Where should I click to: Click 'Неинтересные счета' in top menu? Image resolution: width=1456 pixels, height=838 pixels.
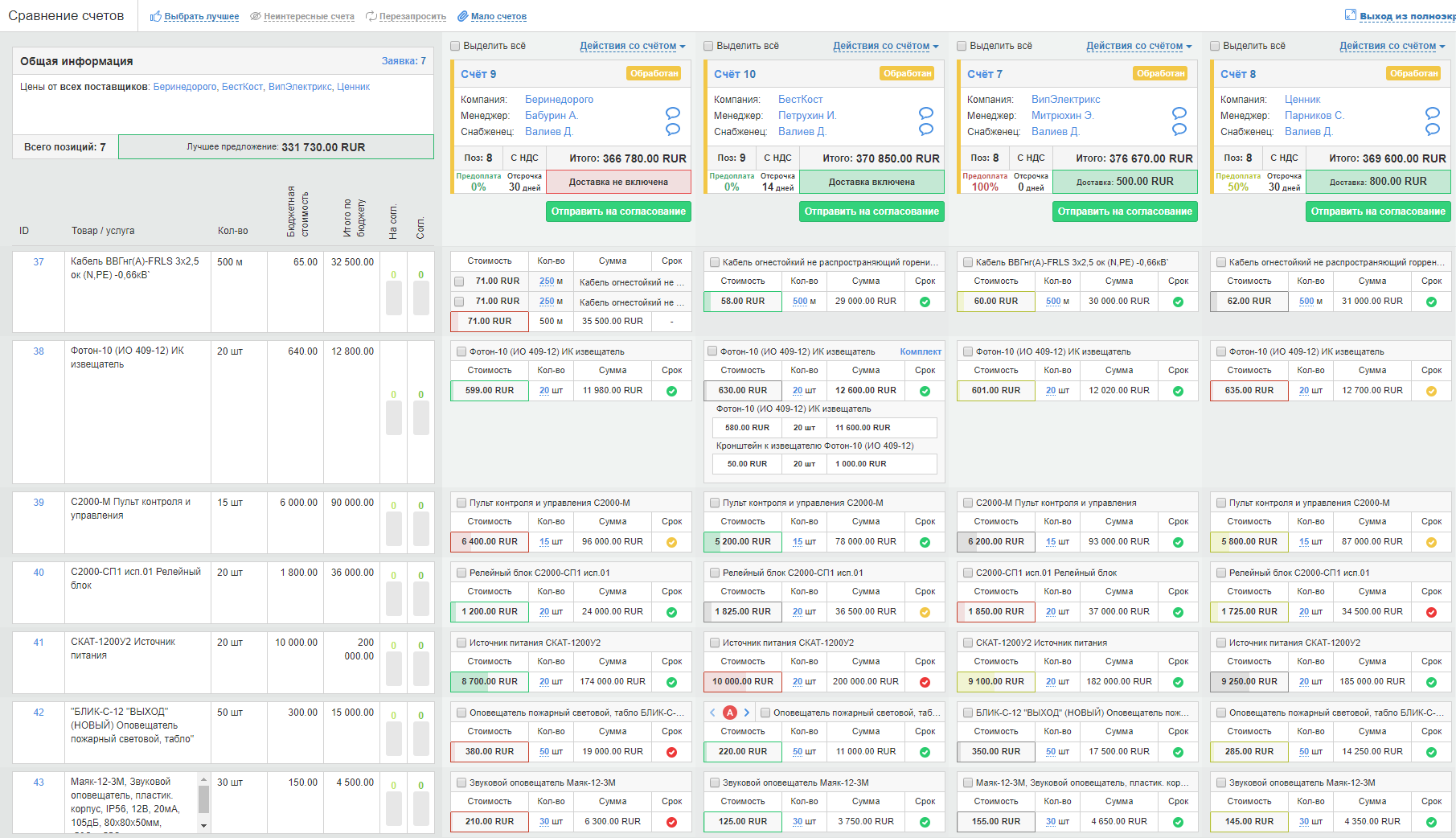(309, 16)
